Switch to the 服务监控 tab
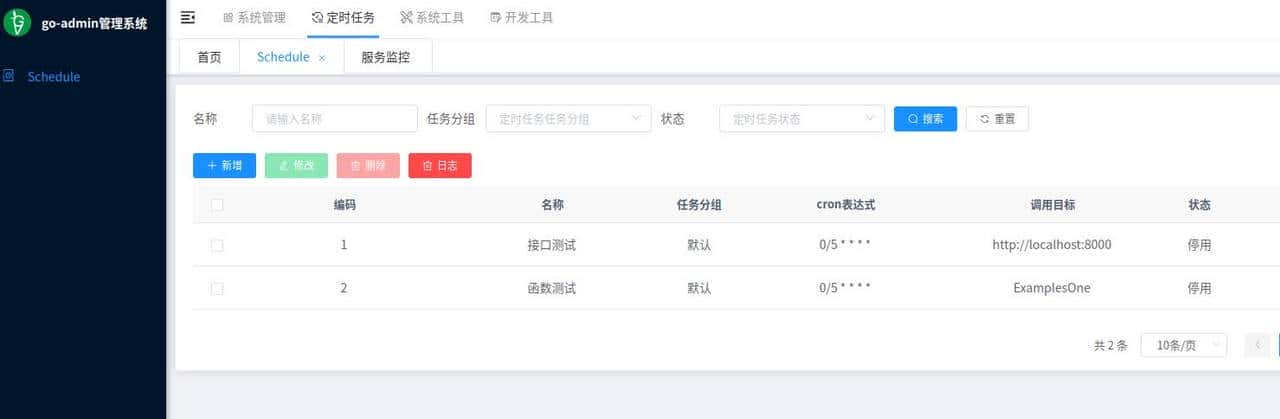The height and width of the screenshot is (419, 1280). click(386, 57)
